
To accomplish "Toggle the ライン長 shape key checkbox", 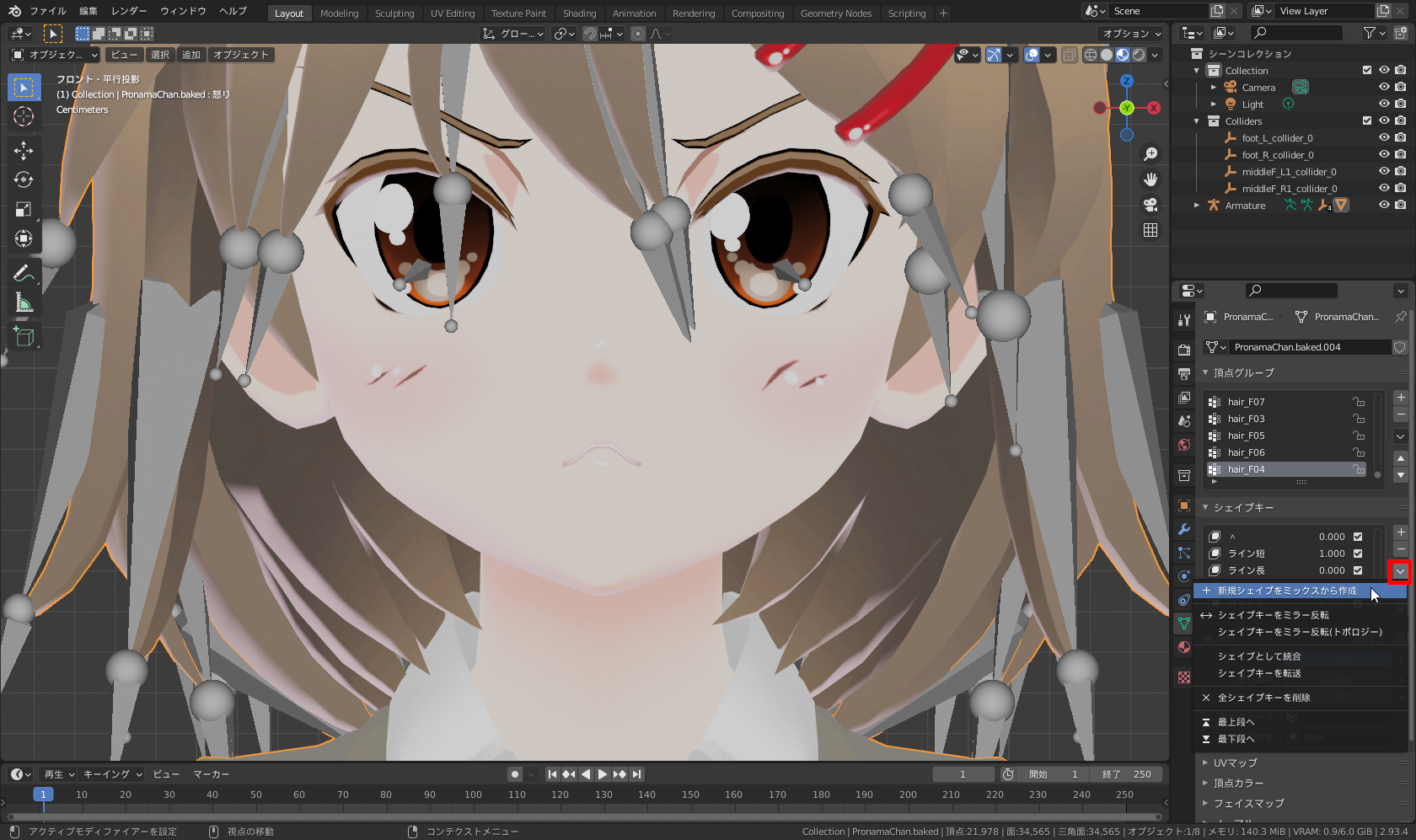I will (x=1358, y=570).
